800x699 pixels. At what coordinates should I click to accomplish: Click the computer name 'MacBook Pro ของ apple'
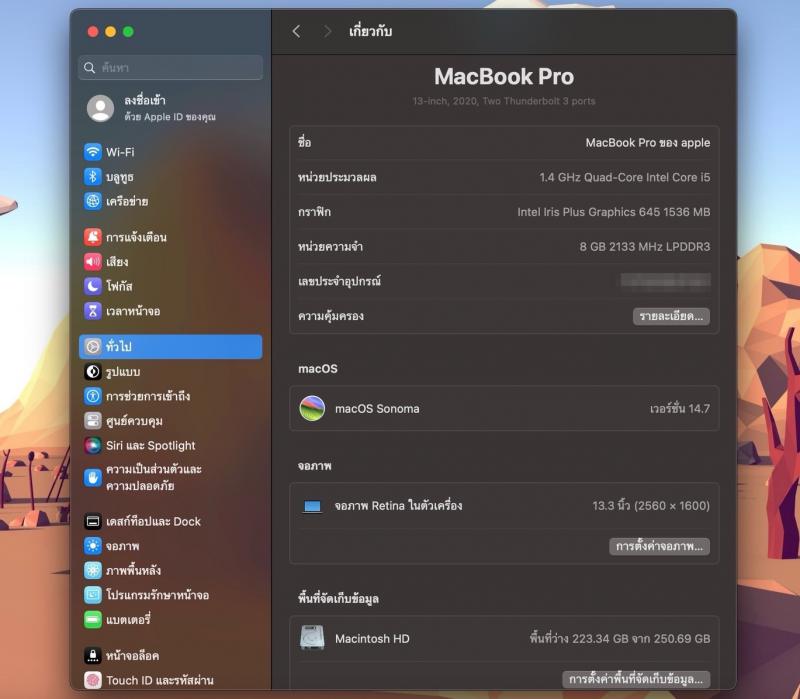coord(647,143)
